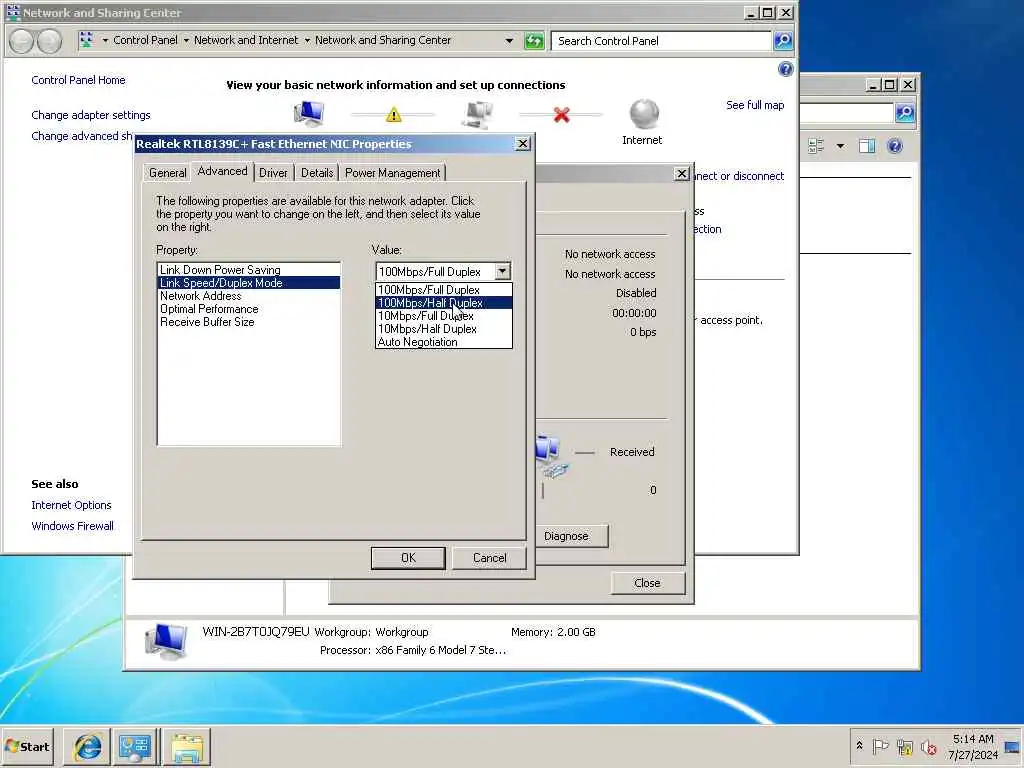Viewport: 1024px width, 768px height.
Task: Switch to the Advanced tab
Action: tap(222, 171)
